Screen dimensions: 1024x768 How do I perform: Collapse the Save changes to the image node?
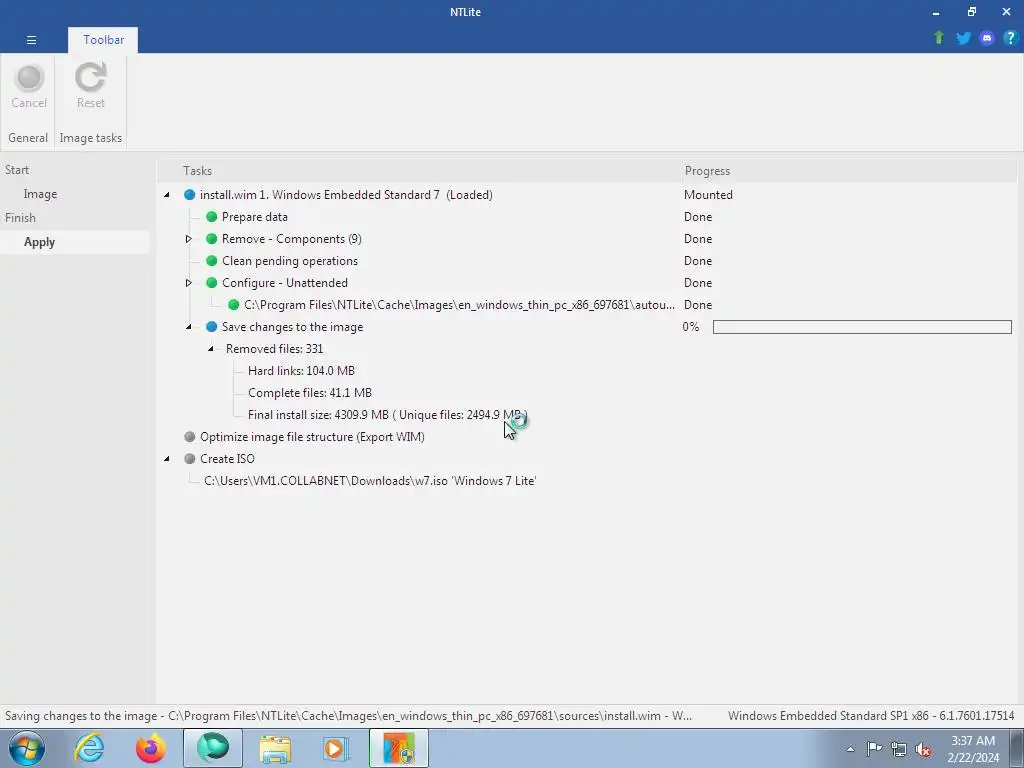(x=189, y=327)
